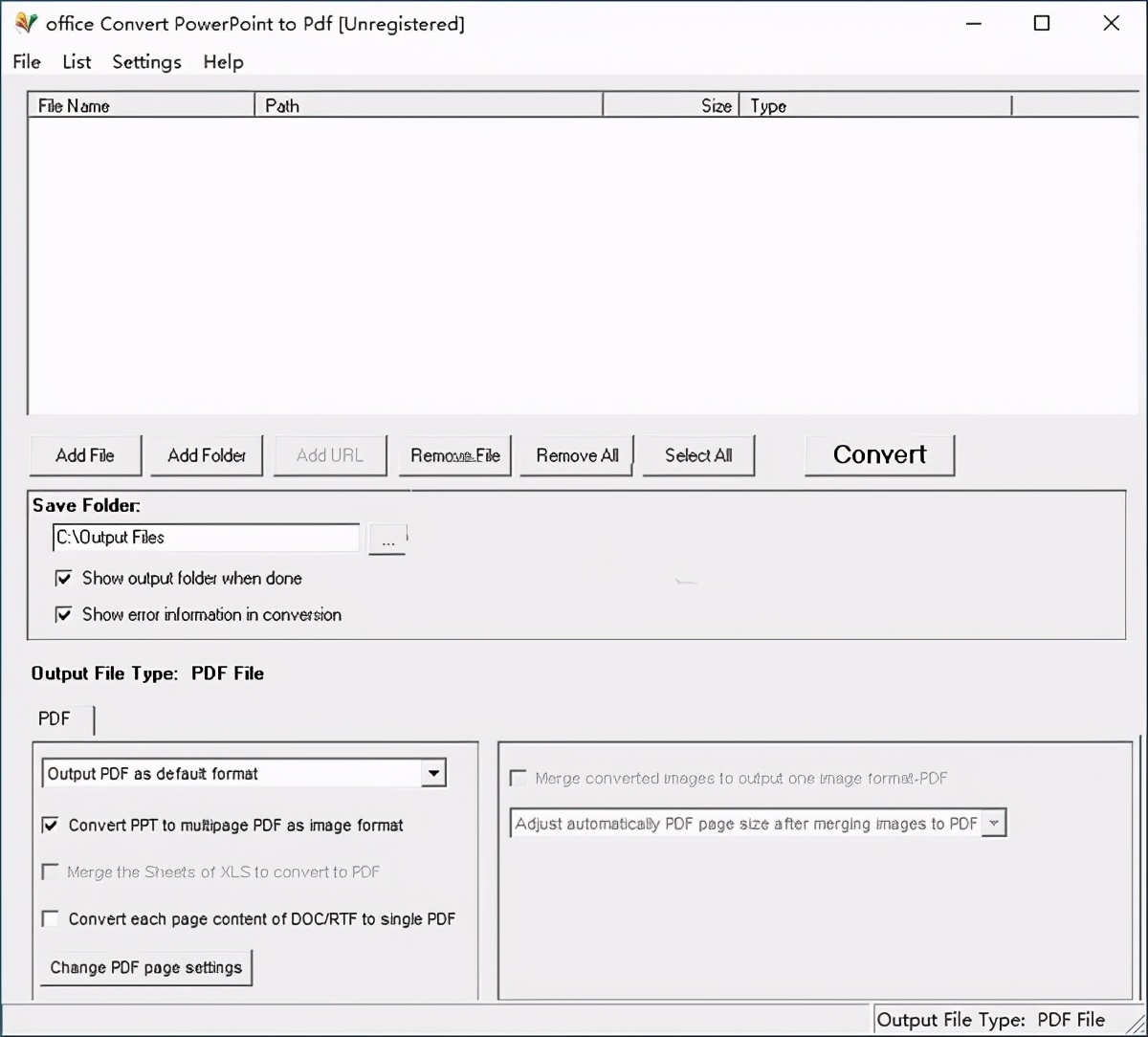Enable Convert each page of DOC/RTF option
Image resolution: width=1148 pixels, height=1037 pixels.
(x=51, y=918)
